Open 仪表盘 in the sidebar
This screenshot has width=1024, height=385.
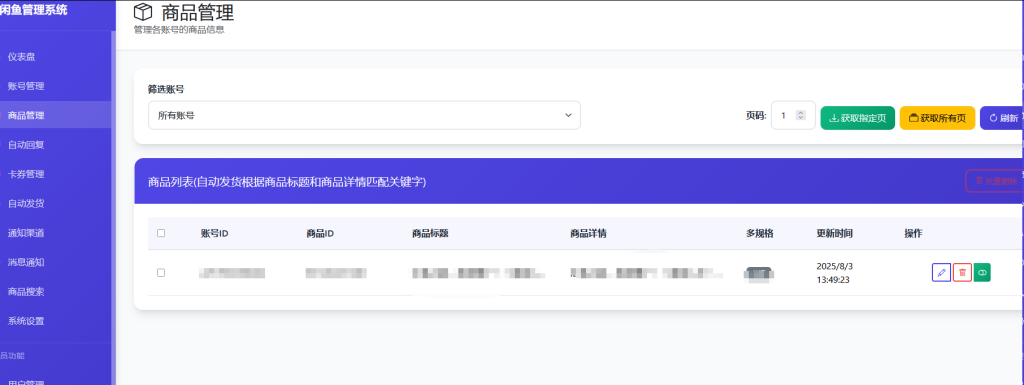tap(21, 57)
